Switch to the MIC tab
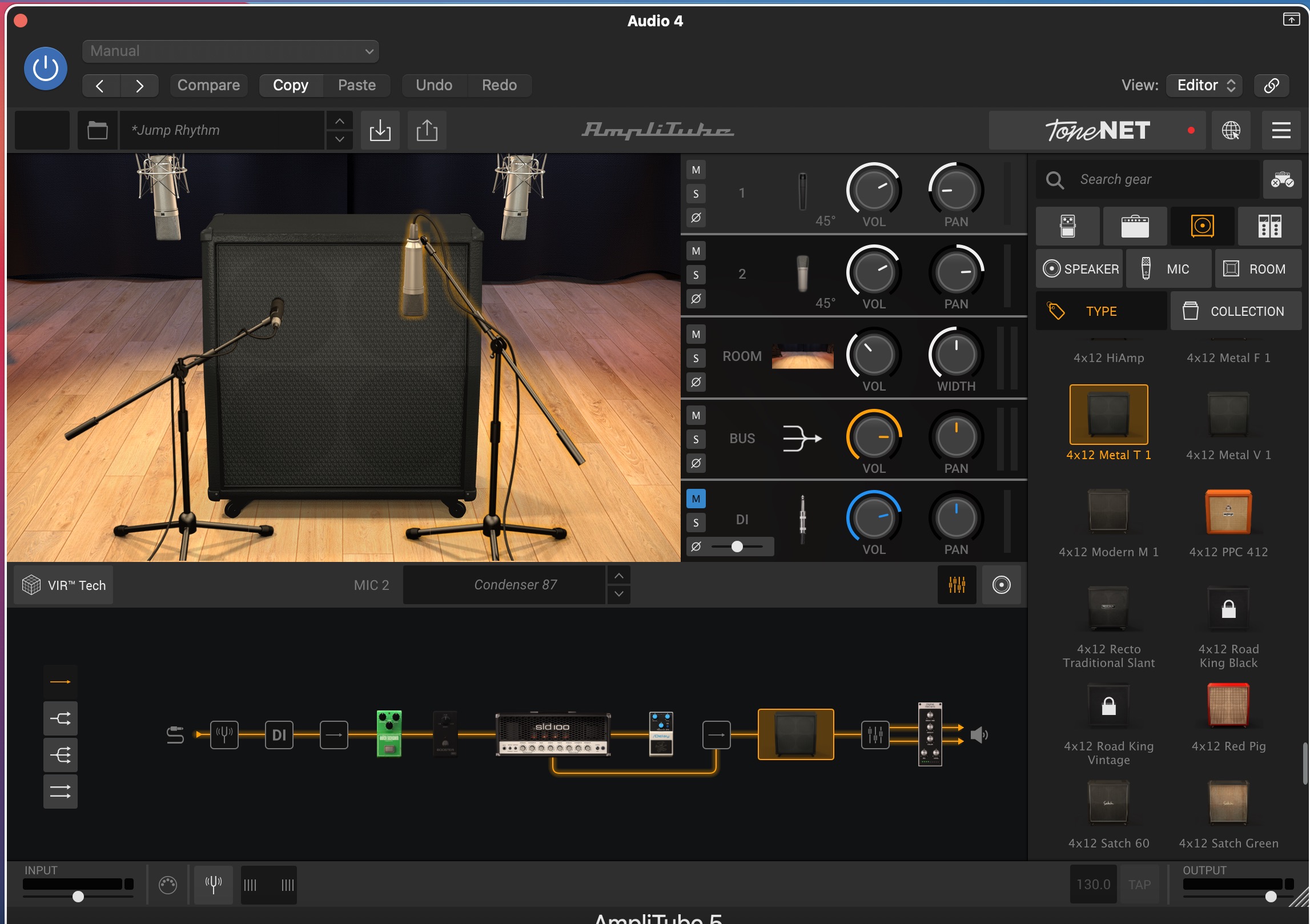Image resolution: width=1310 pixels, height=924 pixels. (x=1168, y=269)
